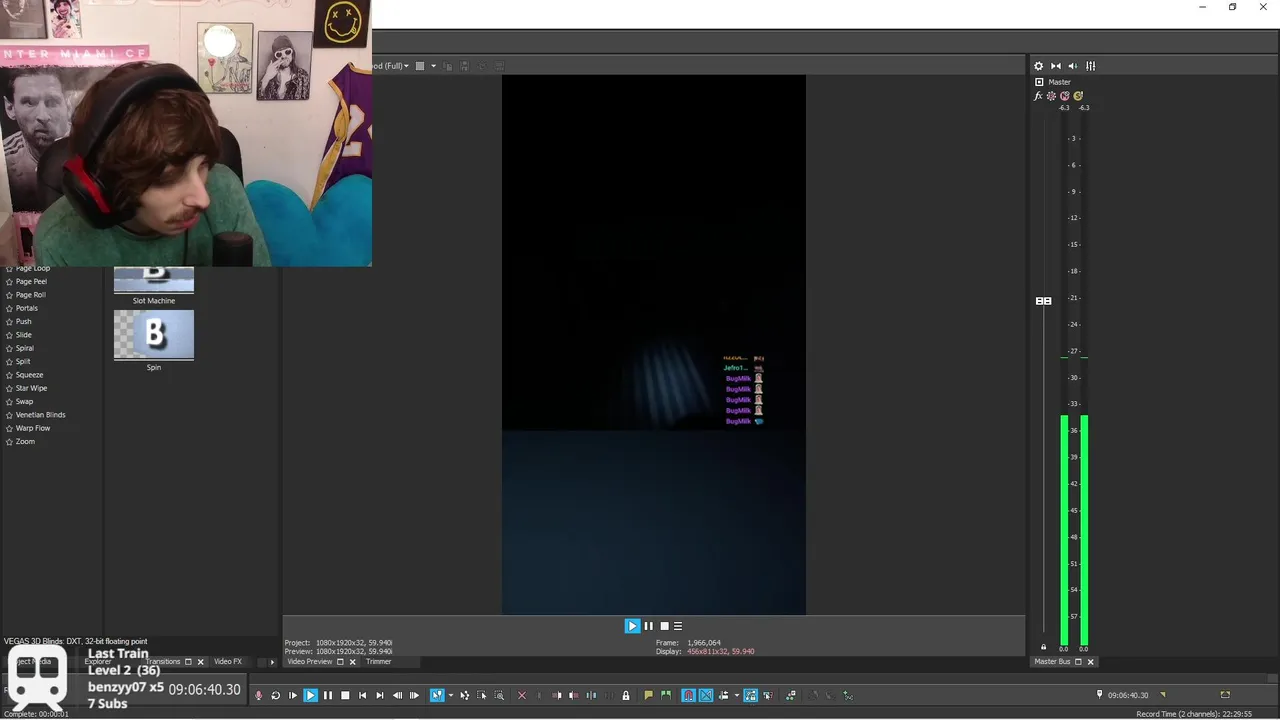Click the Overlays grid icon in preview
The image size is (1280, 720).
420,66
